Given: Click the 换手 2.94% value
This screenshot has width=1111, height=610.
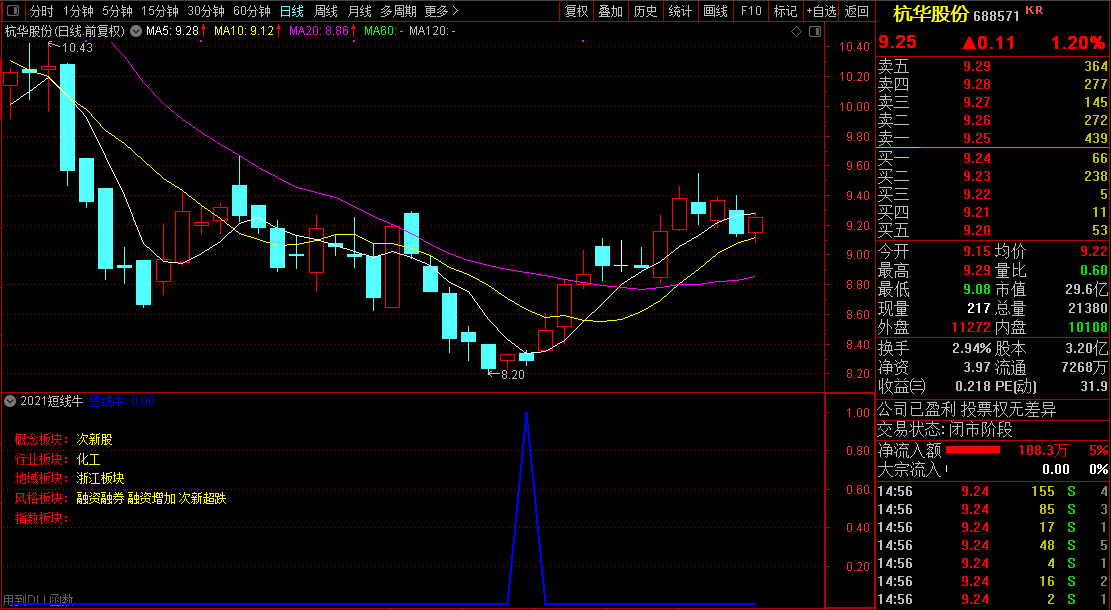Looking at the screenshot, I should click(972, 349).
